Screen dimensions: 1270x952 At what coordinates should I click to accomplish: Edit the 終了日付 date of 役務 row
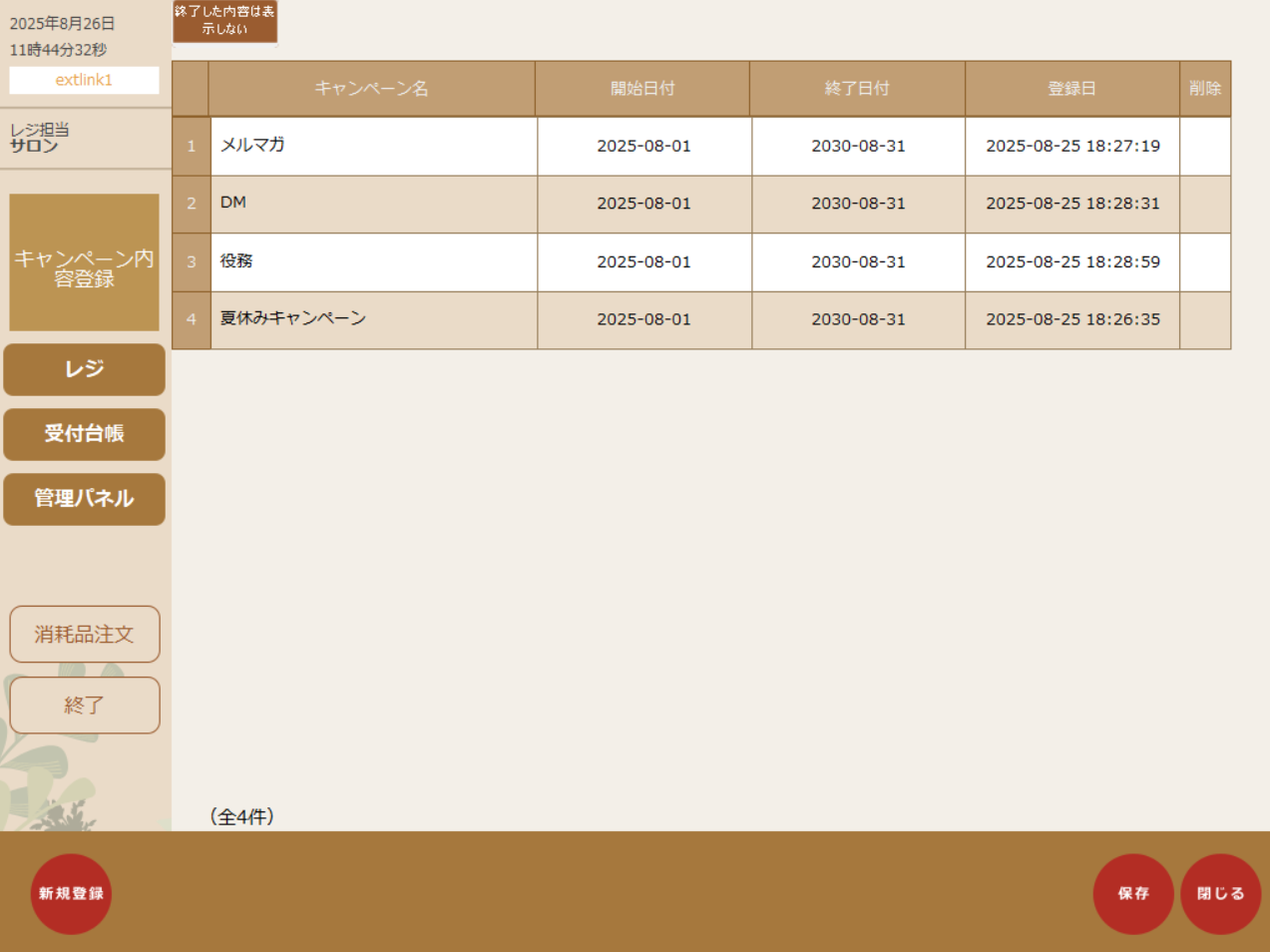point(857,261)
